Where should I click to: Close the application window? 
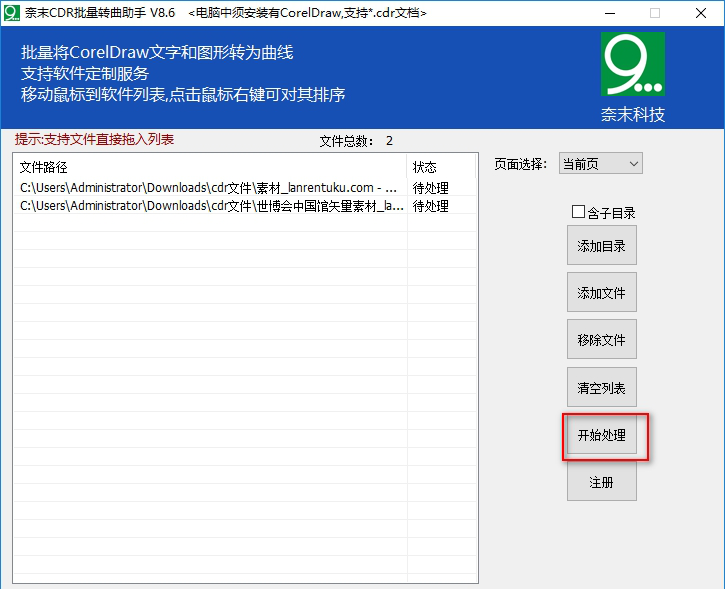point(701,13)
